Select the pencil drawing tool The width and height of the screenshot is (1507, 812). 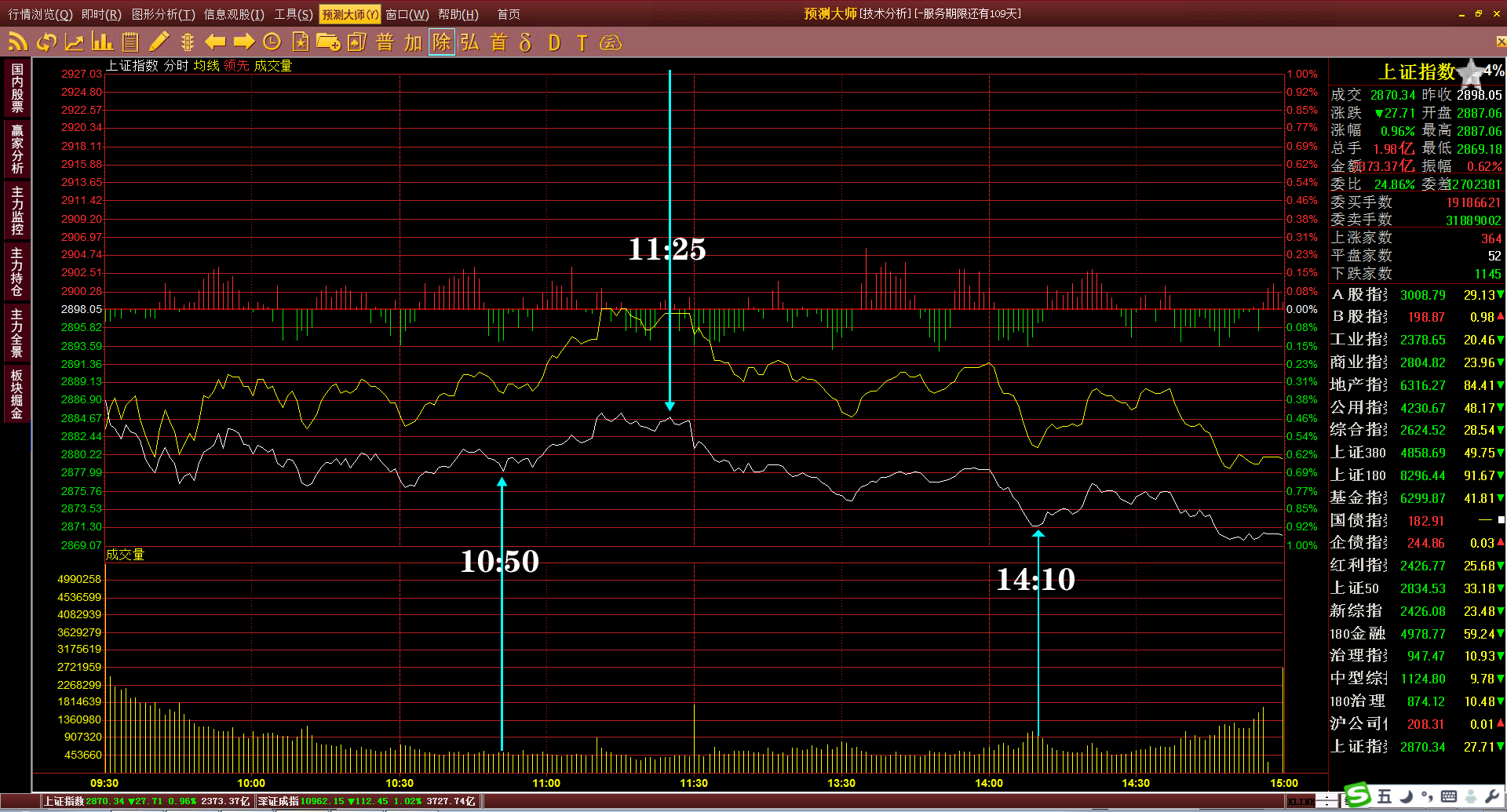159,42
